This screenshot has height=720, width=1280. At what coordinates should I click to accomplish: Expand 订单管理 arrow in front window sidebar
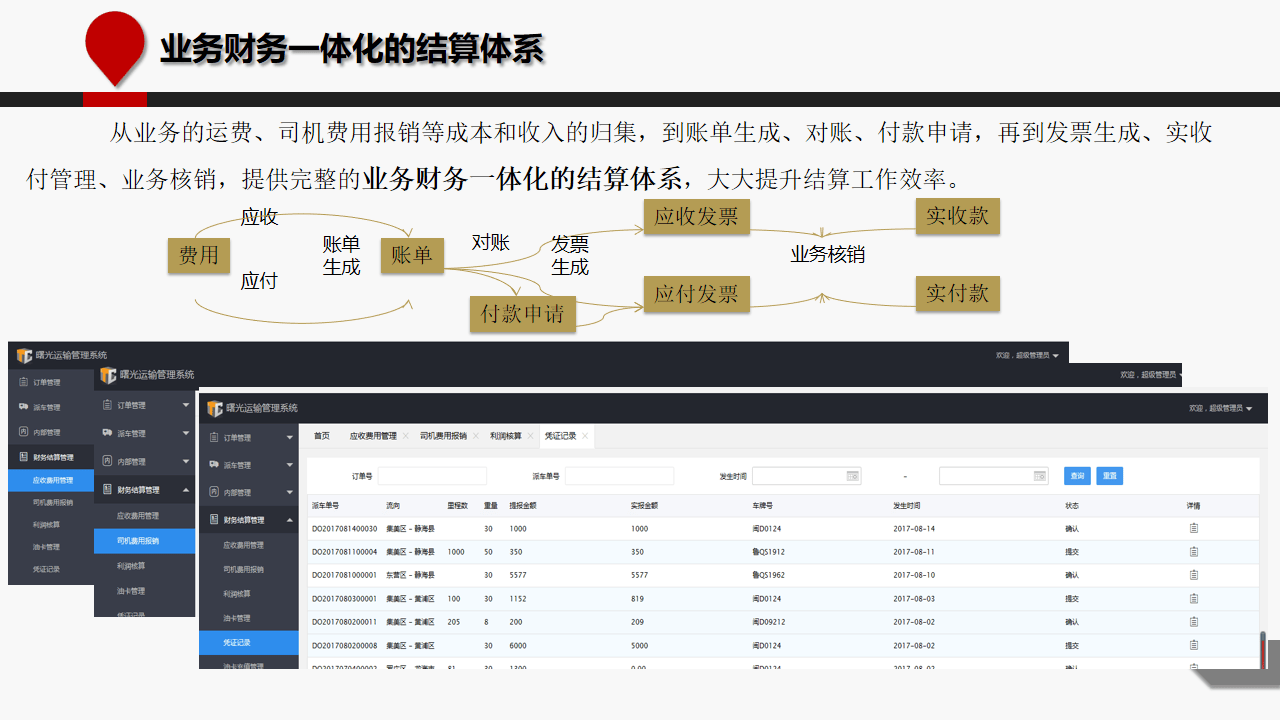point(290,438)
